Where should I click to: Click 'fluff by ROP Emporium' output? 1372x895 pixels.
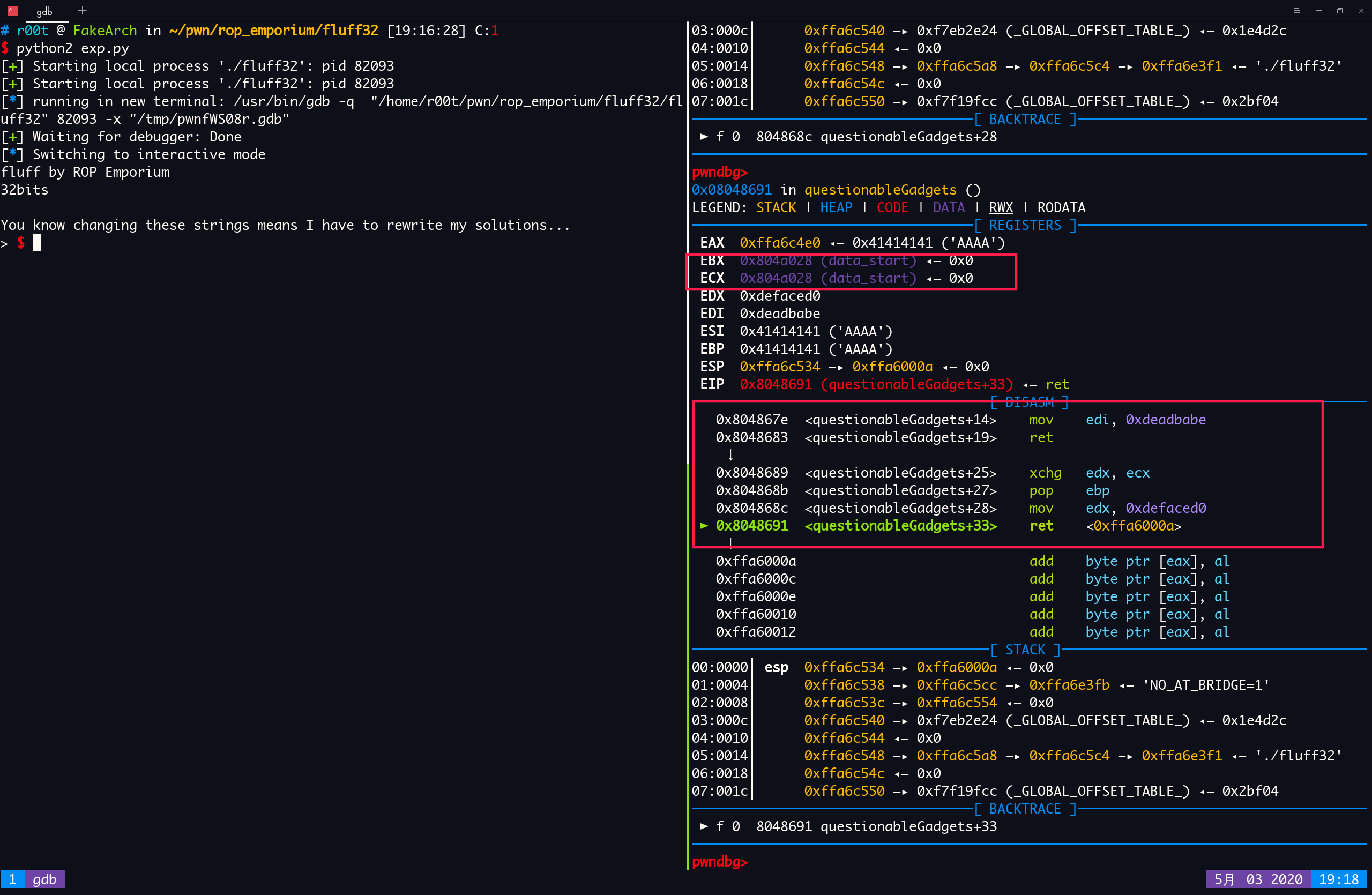click(x=85, y=173)
